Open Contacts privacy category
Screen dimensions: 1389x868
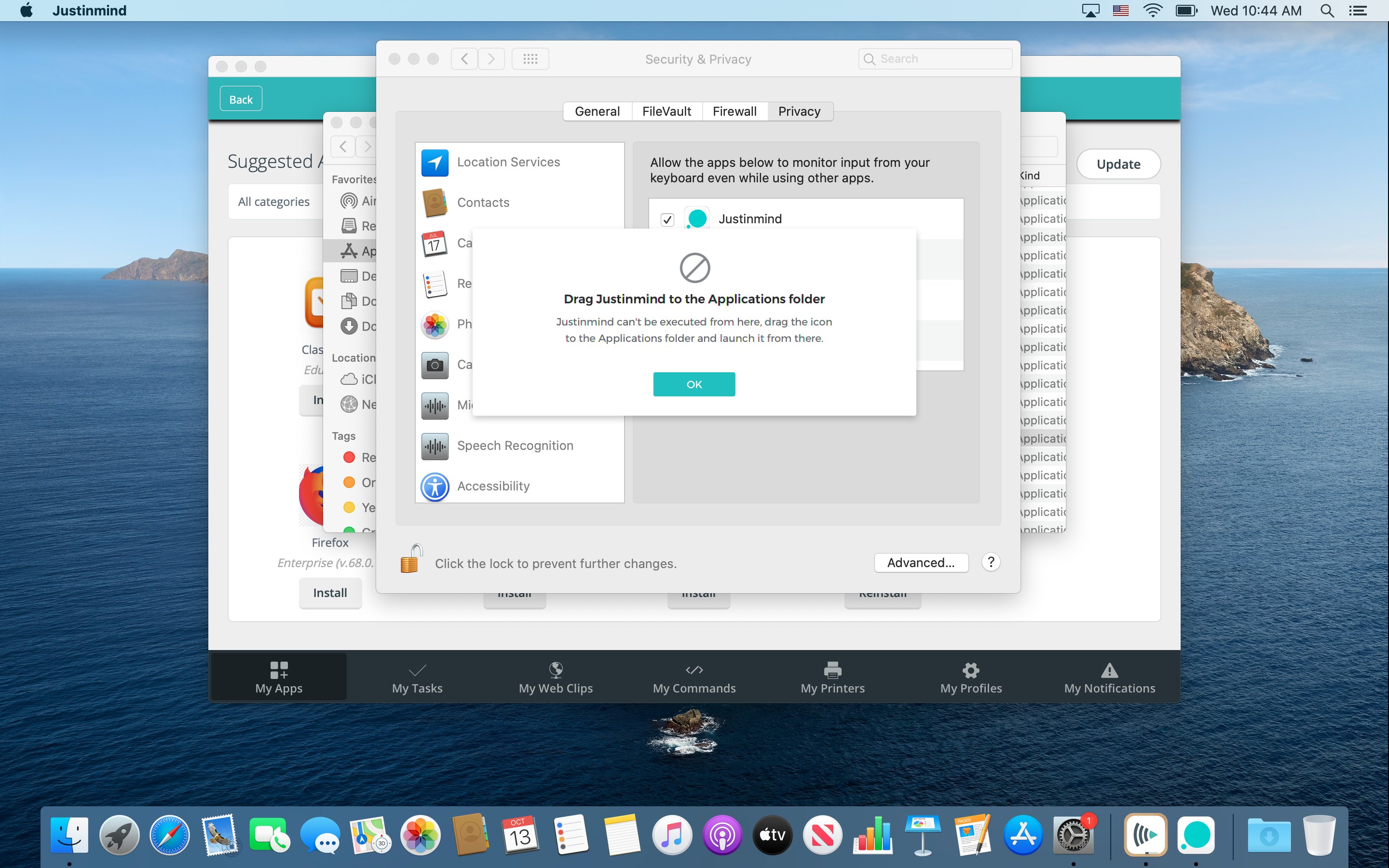(483, 203)
